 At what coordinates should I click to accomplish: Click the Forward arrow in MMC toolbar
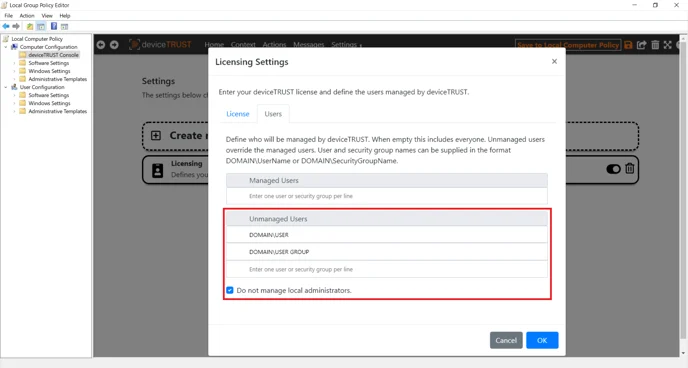click(x=16, y=26)
